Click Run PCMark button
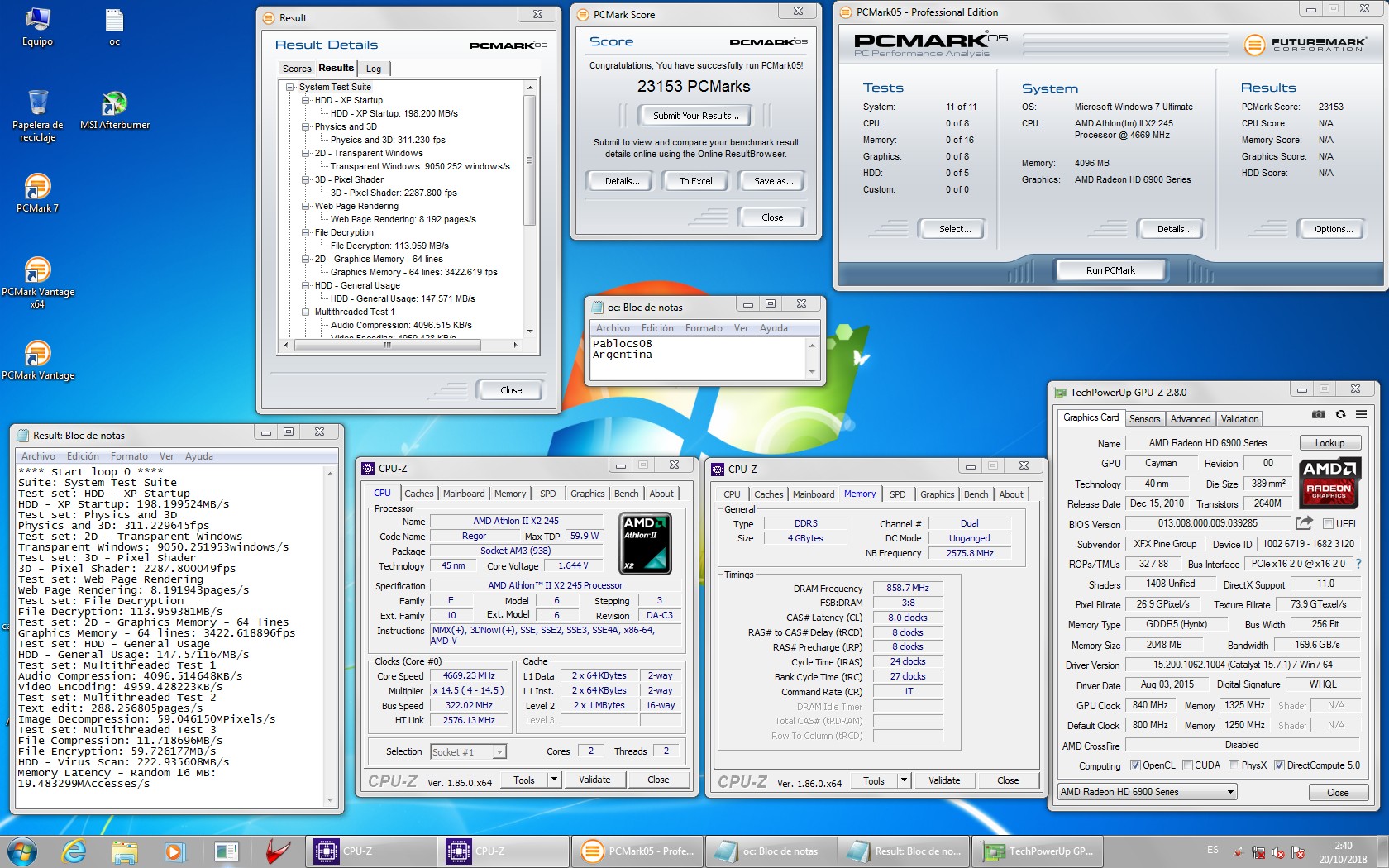 pyautogui.click(x=1110, y=270)
